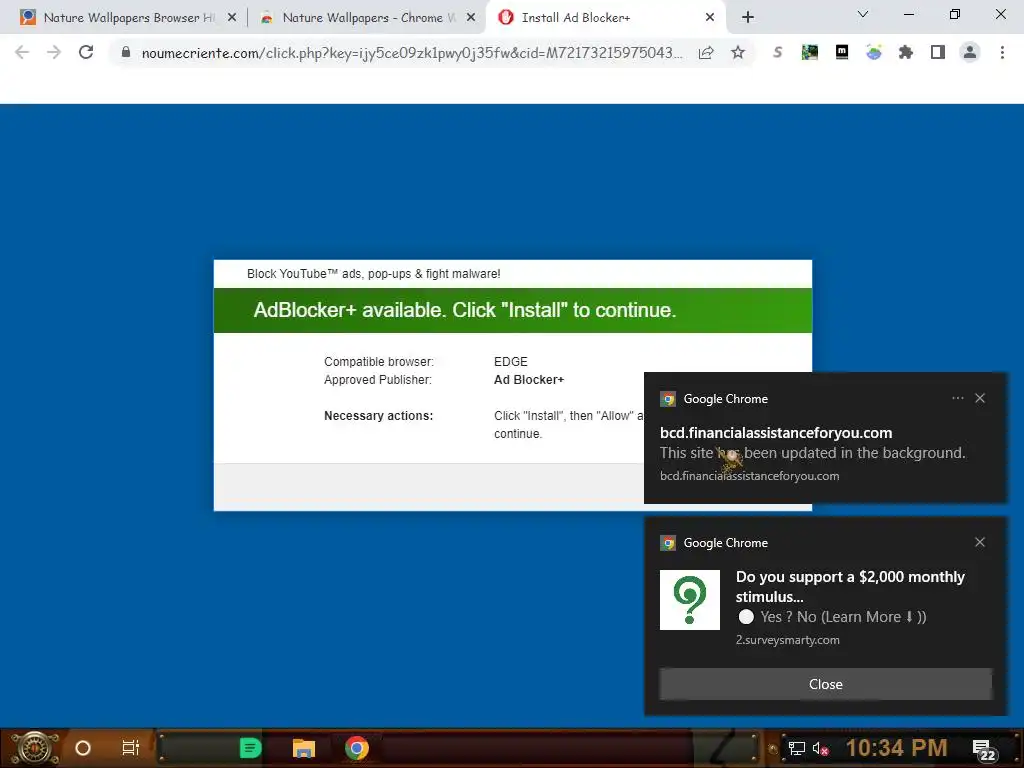Open Task View on taskbar

pos(131,748)
